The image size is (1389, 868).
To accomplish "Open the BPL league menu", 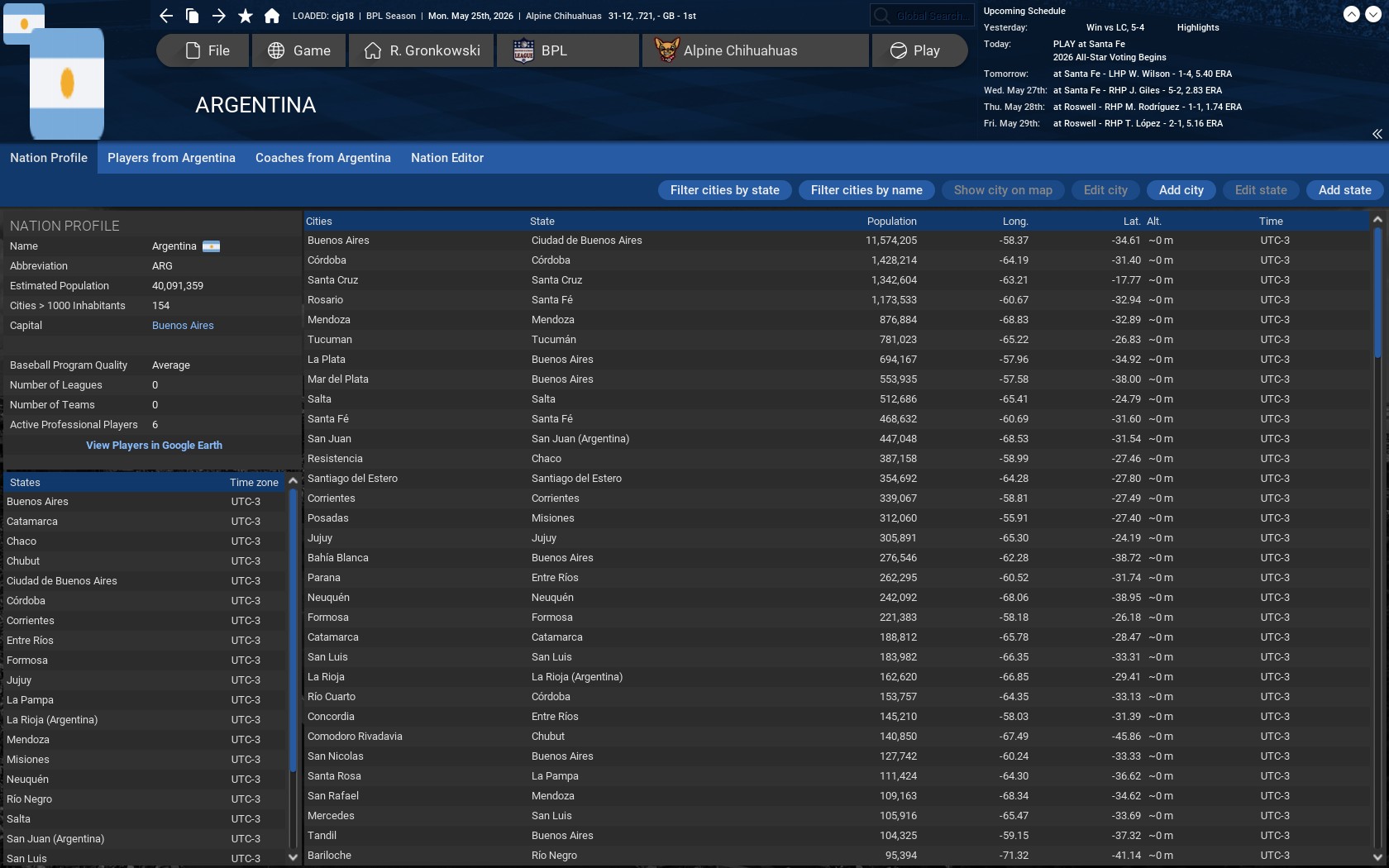I will (568, 50).
